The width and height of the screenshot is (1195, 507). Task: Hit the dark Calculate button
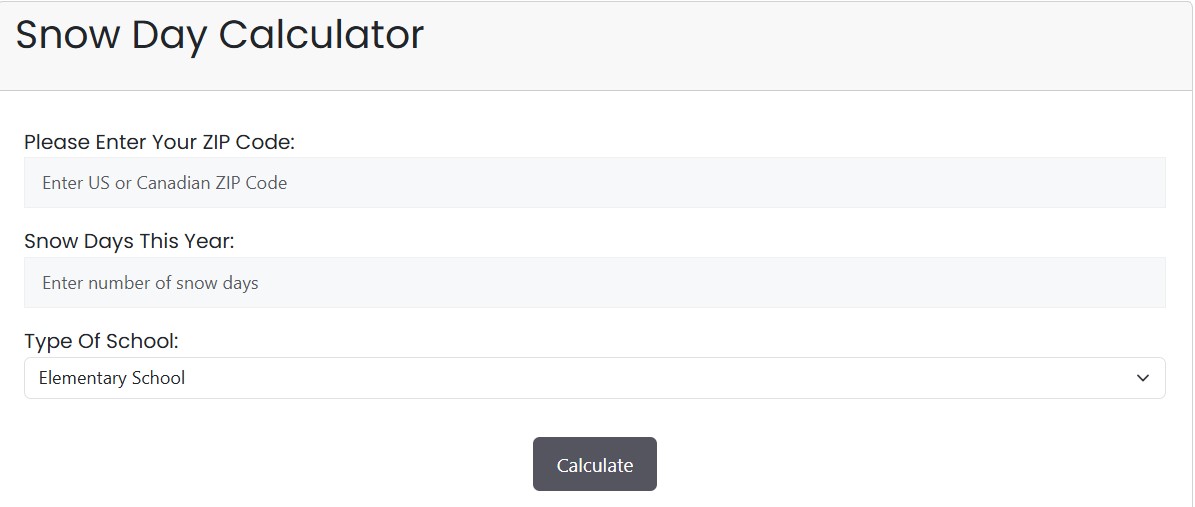click(x=594, y=464)
